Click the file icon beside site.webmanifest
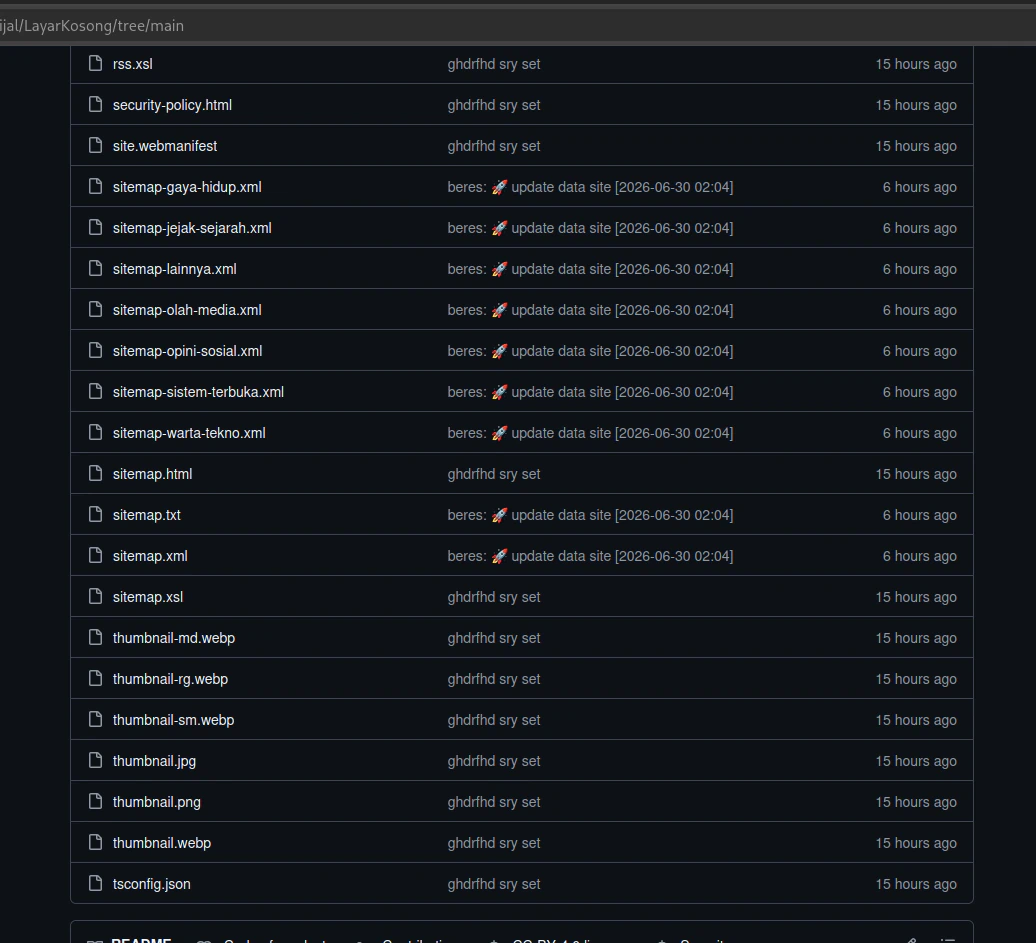 tap(95, 145)
